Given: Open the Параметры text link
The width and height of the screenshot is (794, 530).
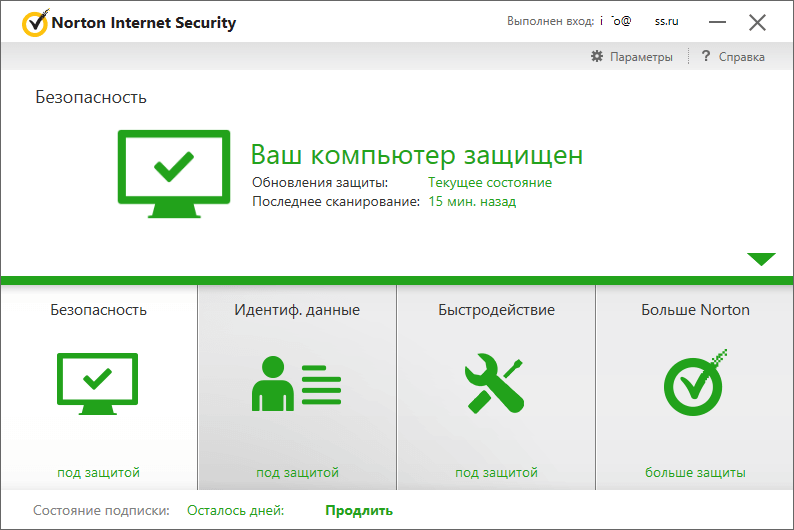Looking at the screenshot, I should 641,57.
